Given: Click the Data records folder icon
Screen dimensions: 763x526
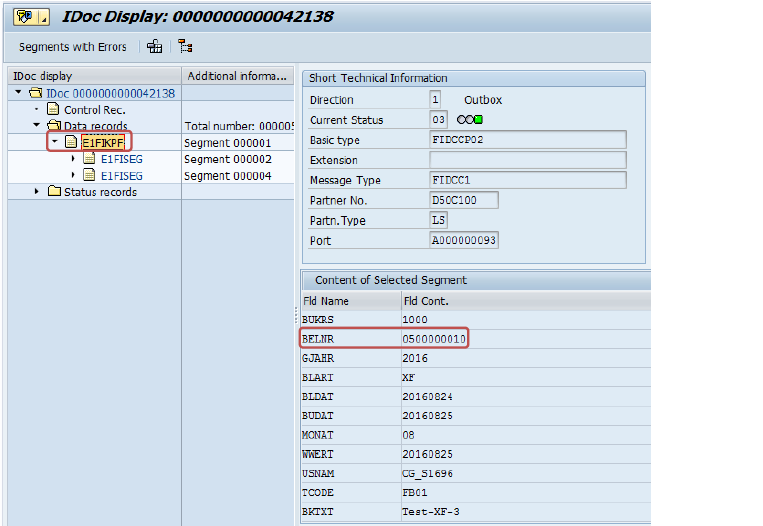Looking at the screenshot, I should pyautogui.click(x=54, y=125).
